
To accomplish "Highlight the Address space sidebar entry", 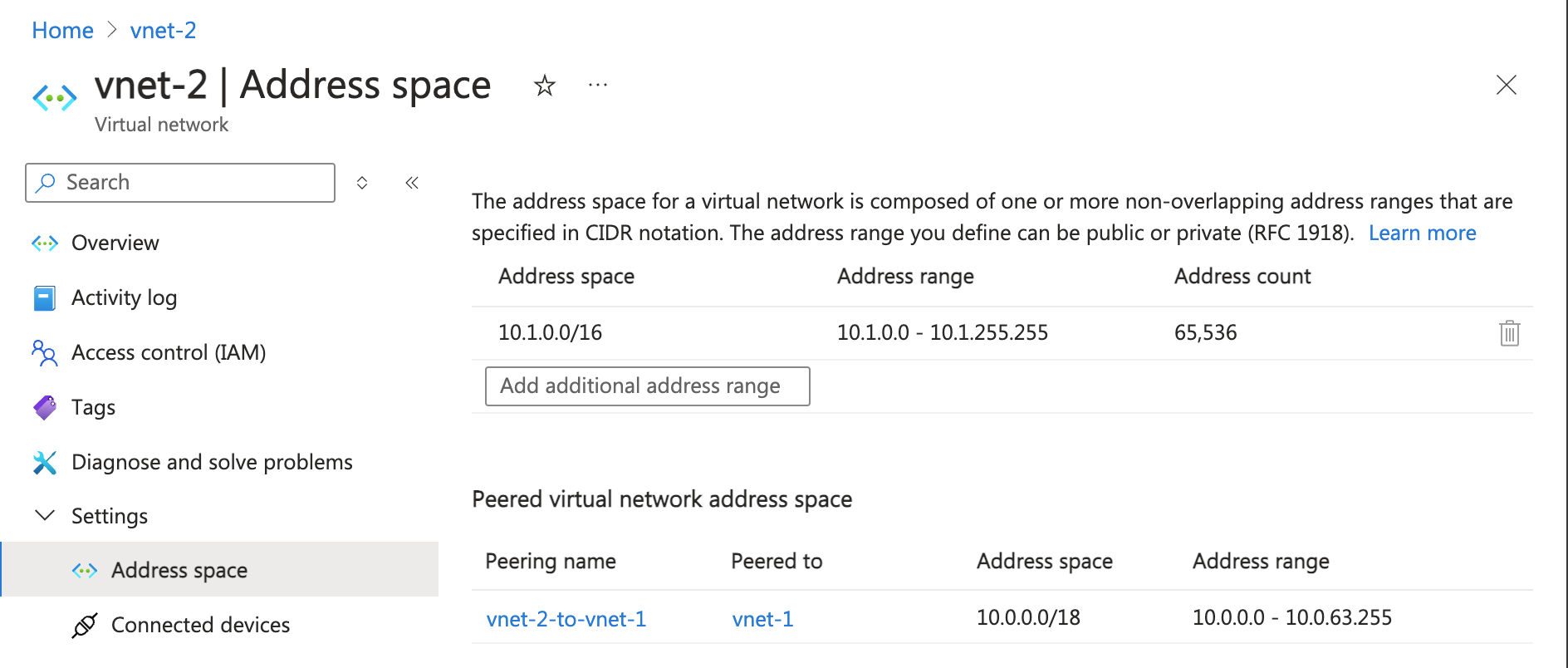I will pyautogui.click(x=179, y=570).
